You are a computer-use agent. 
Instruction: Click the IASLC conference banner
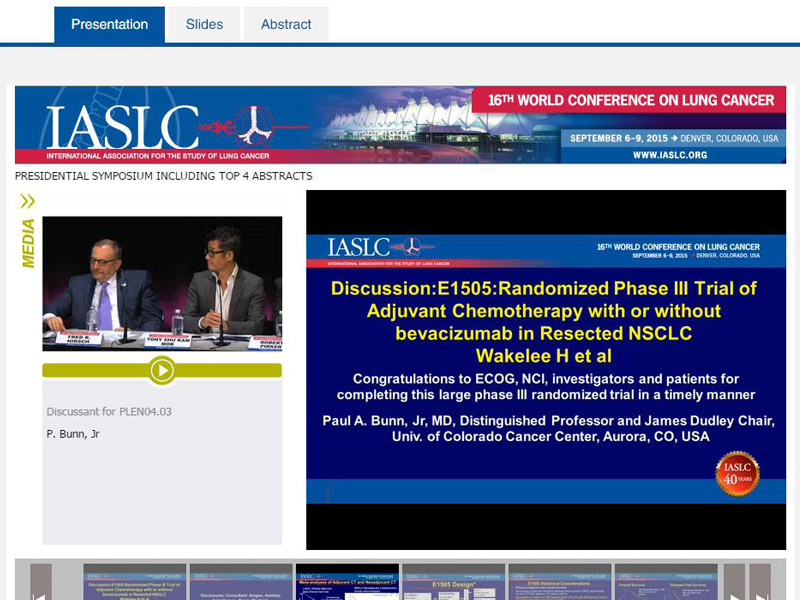point(400,124)
